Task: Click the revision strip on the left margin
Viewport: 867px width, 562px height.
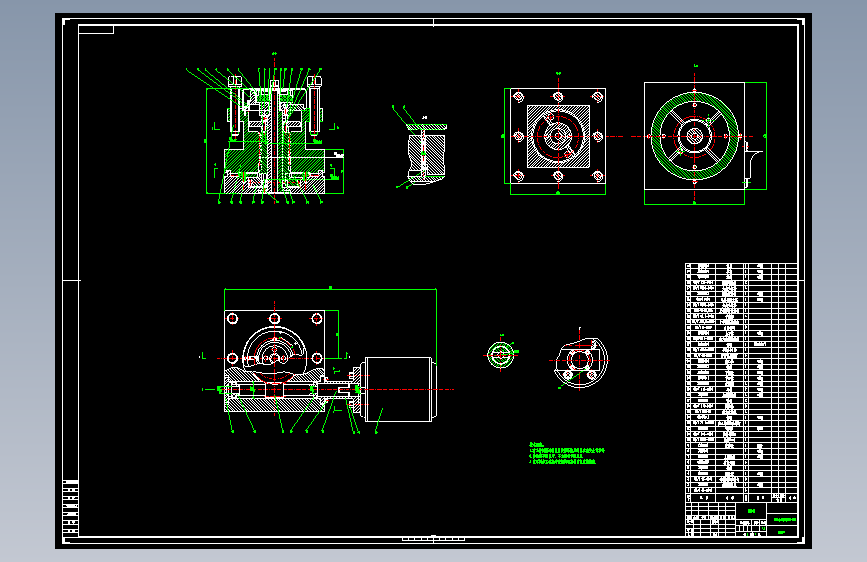Action: pos(70,508)
